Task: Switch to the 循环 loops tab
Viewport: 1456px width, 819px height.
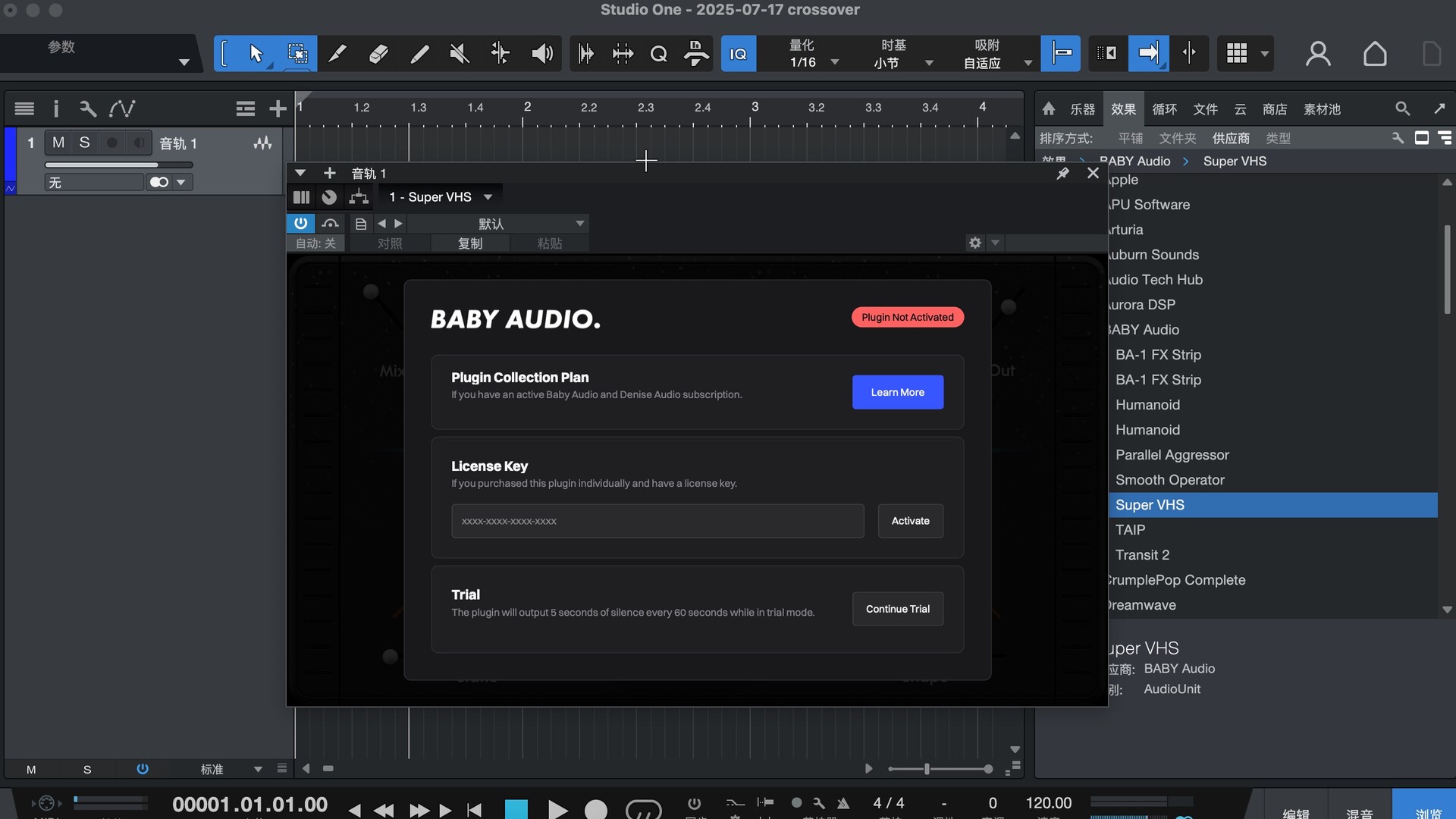Action: [x=1164, y=109]
